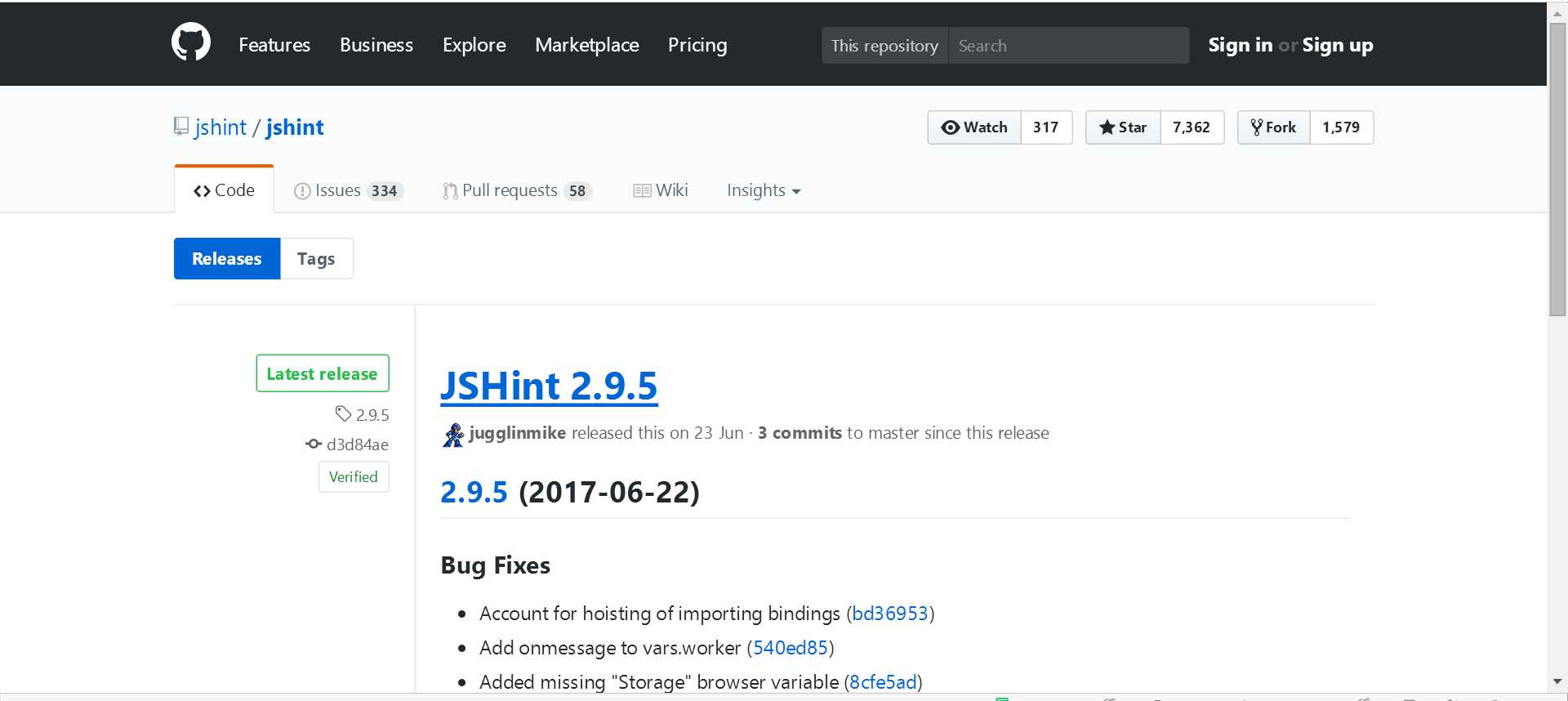
Task: Open commit 540ed85 link
Action: tap(791, 648)
